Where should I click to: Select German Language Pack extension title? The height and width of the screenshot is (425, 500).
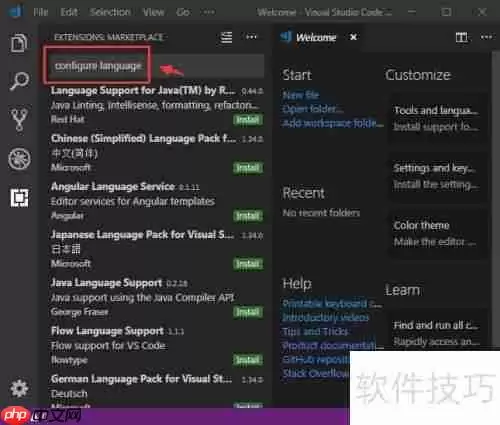click(x=141, y=379)
